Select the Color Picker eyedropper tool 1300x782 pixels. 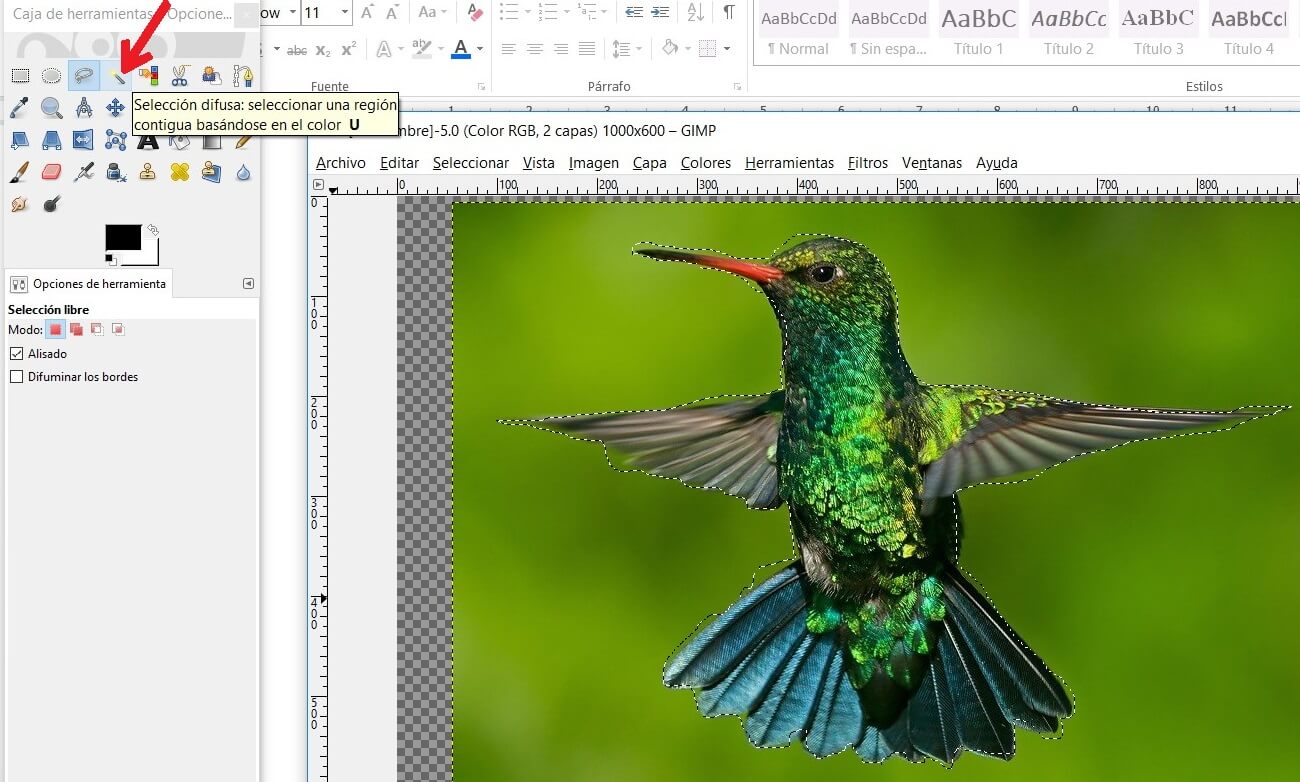(19, 108)
